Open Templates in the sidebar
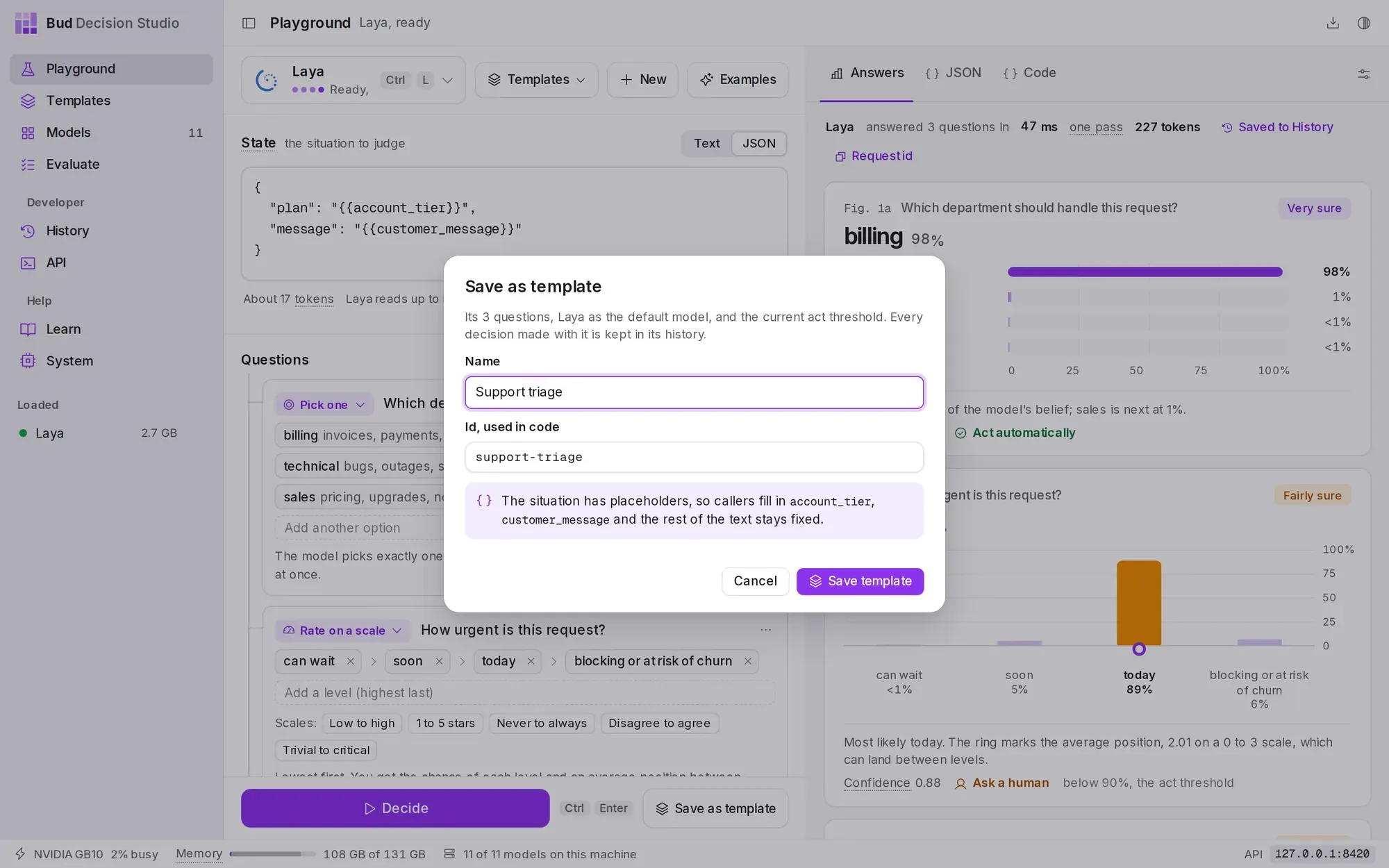Screen dimensions: 1389x868 coord(111,101)
